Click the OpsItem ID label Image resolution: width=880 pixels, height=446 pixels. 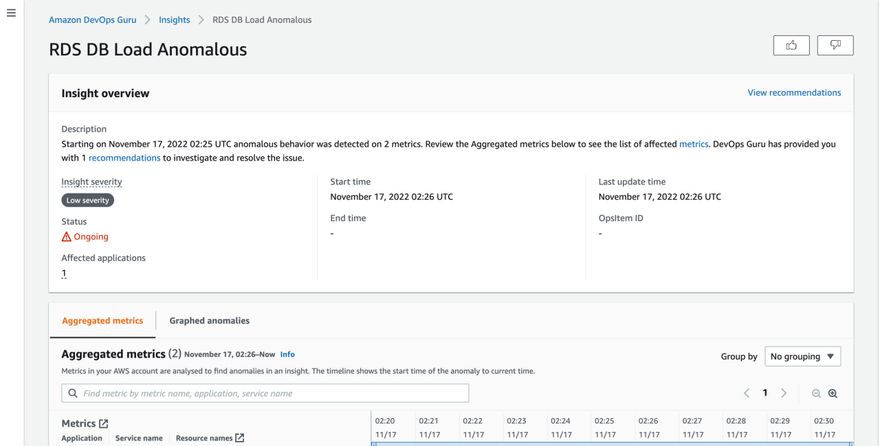coord(621,218)
